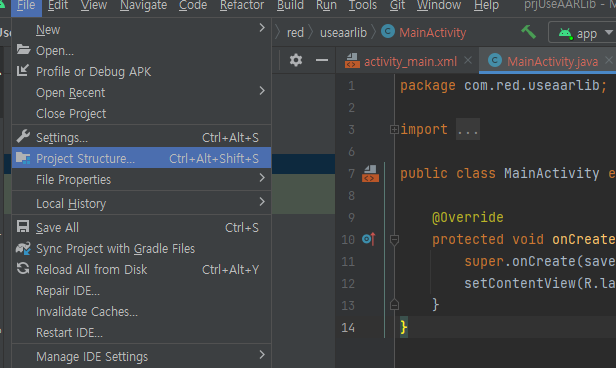Choose Close Project

click(x=141, y=114)
